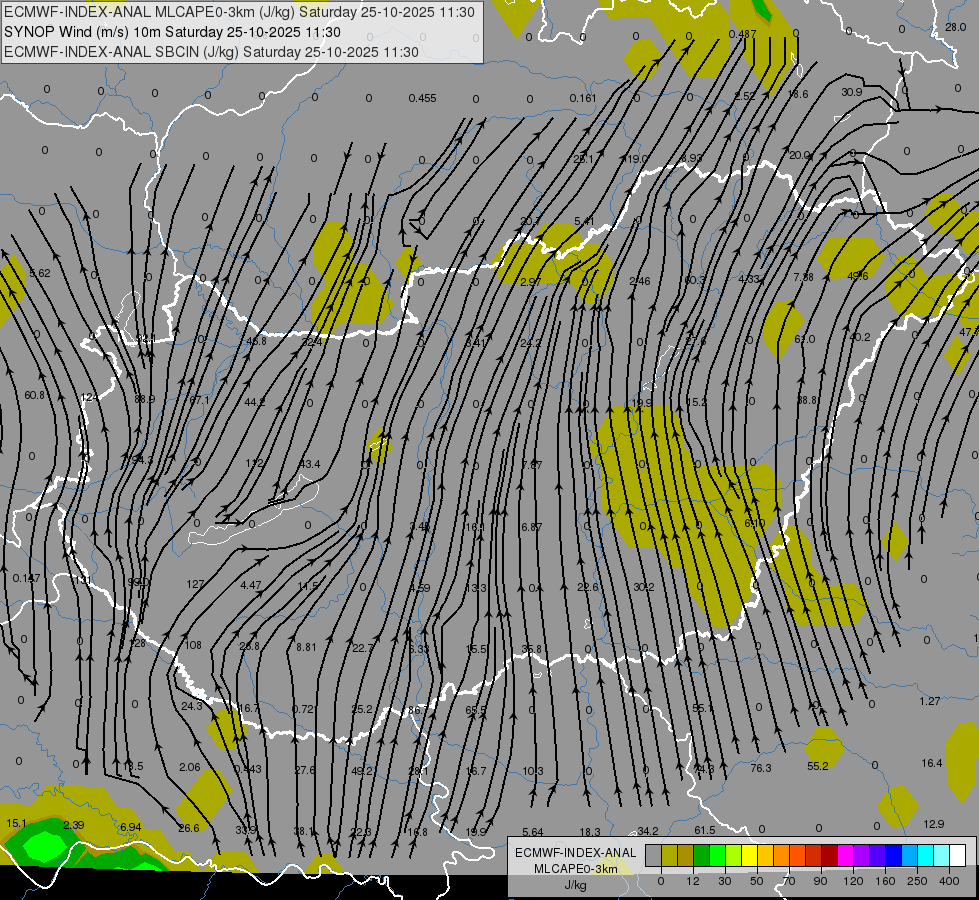Click the map value '8.81'
This screenshot has width=979, height=900.
pos(306,647)
